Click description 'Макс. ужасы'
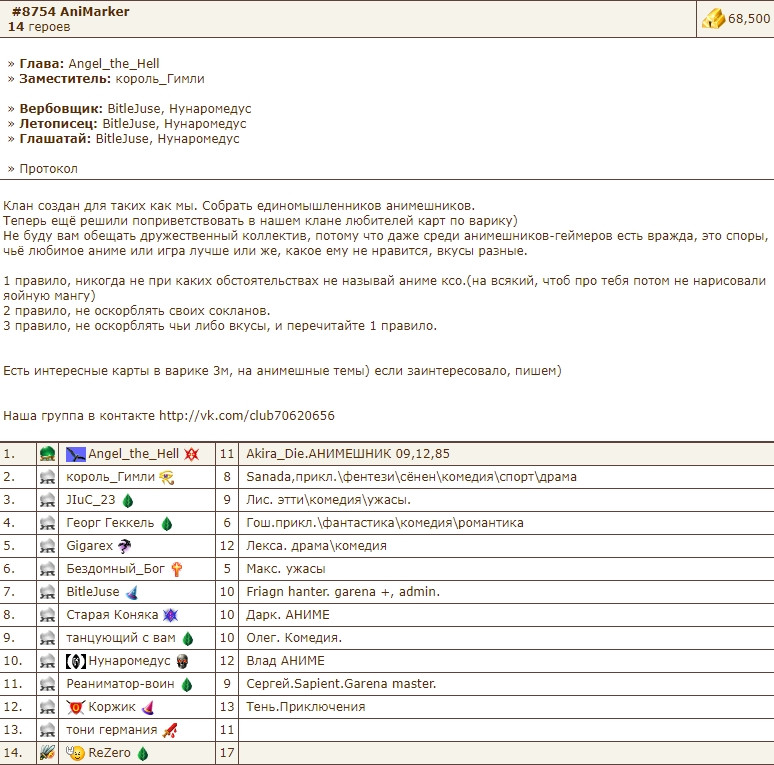774x765 pixels. [x=286, y=569]
